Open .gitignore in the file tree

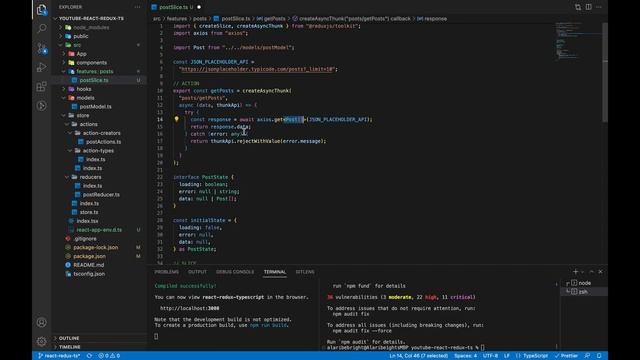coord(85,239)
